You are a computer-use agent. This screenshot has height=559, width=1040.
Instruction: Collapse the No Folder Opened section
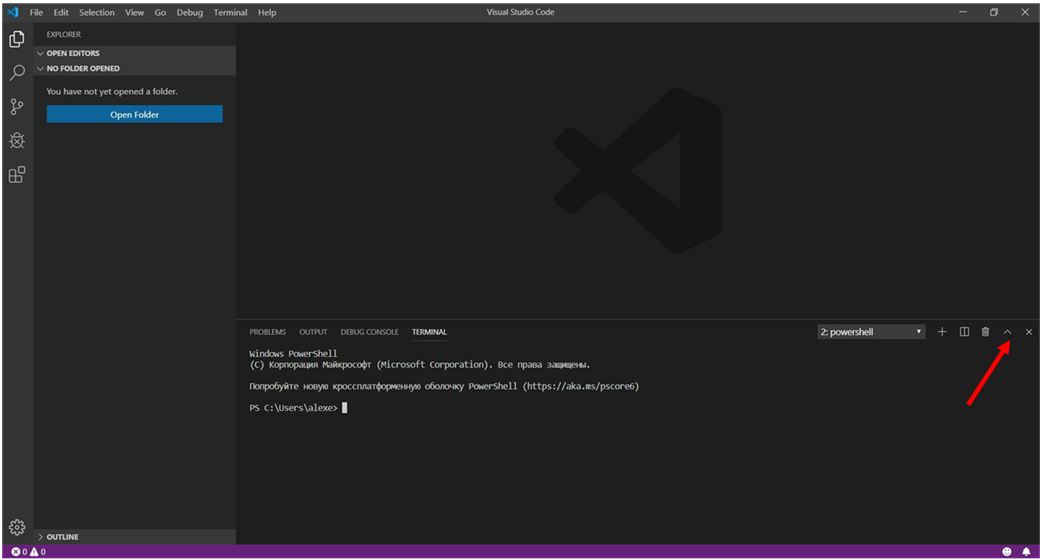click(x=82, y=68)
